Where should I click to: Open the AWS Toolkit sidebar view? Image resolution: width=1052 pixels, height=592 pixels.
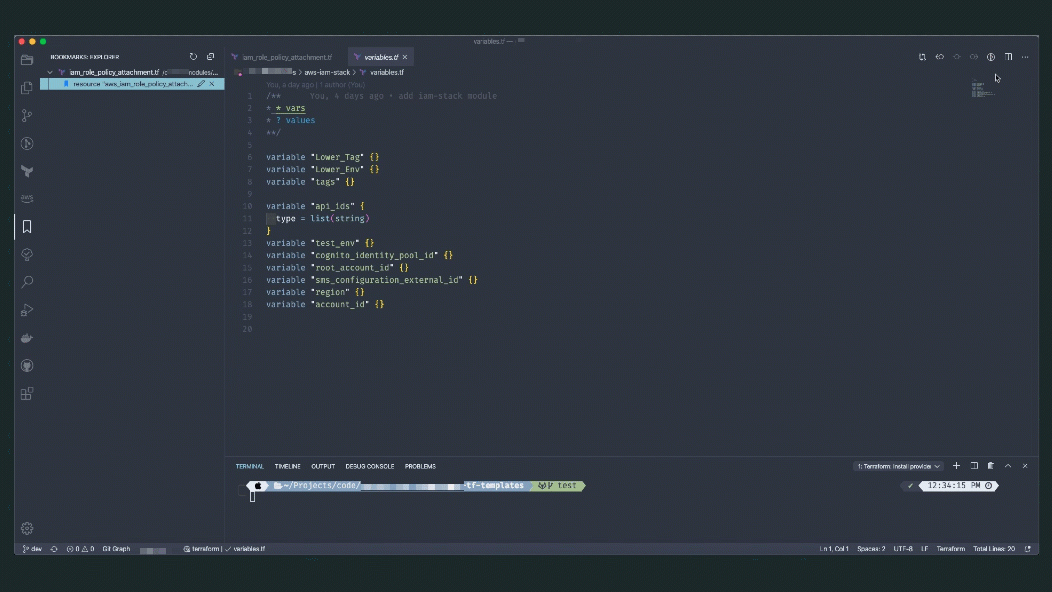[27, 199]
